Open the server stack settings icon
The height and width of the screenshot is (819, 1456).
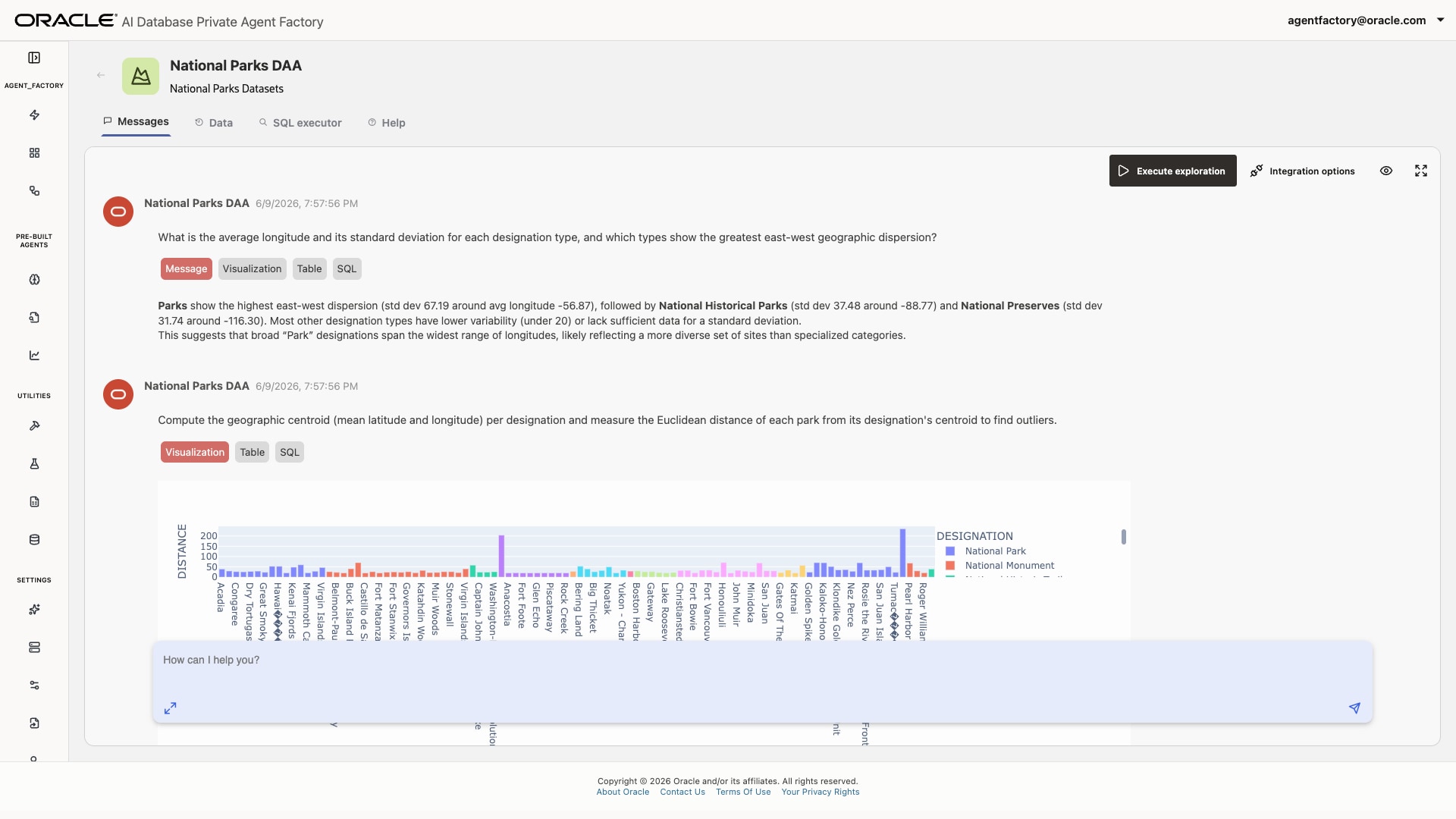coord(34,648)
